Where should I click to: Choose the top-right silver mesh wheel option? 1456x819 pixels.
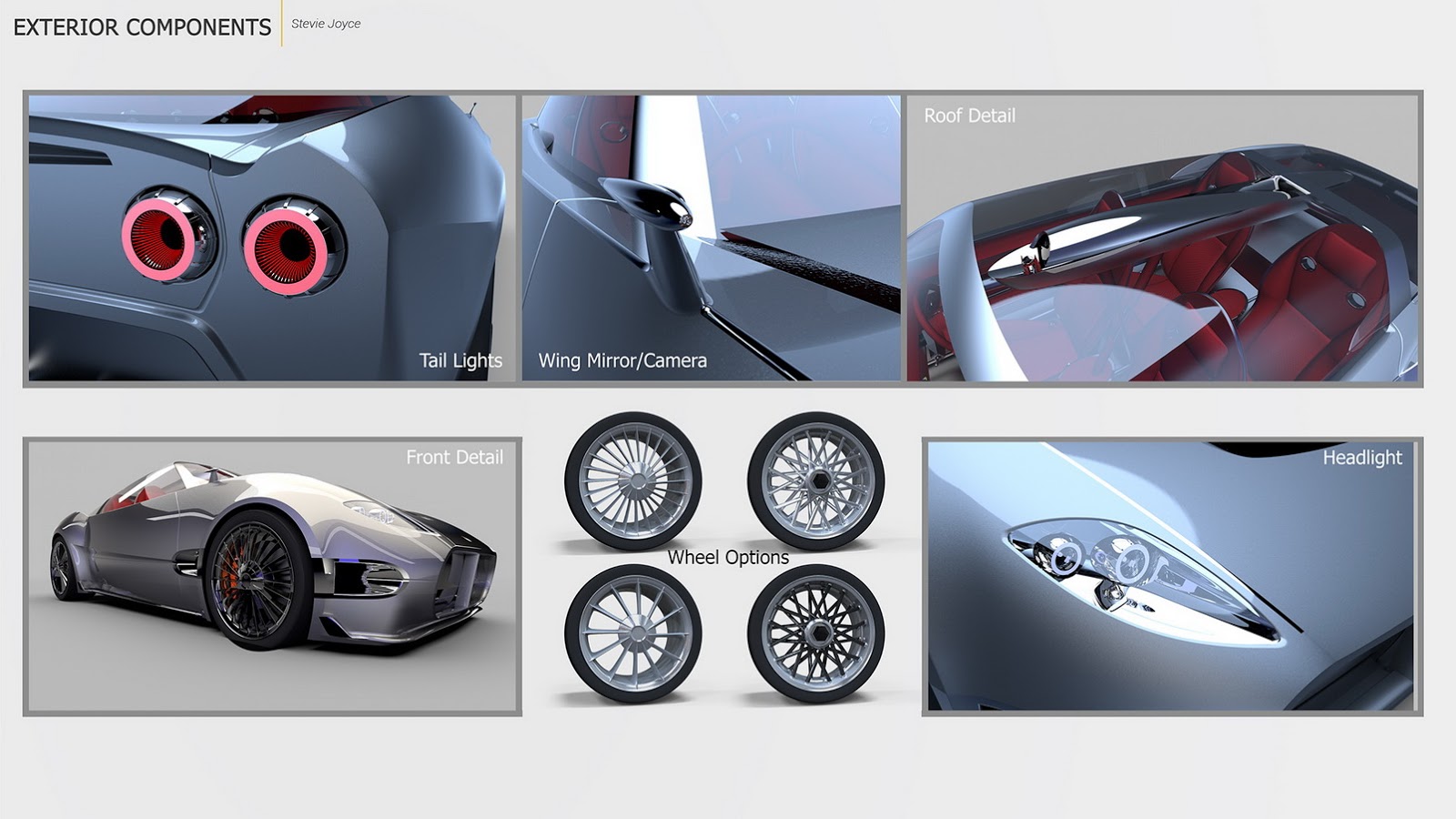pos(815,480)
